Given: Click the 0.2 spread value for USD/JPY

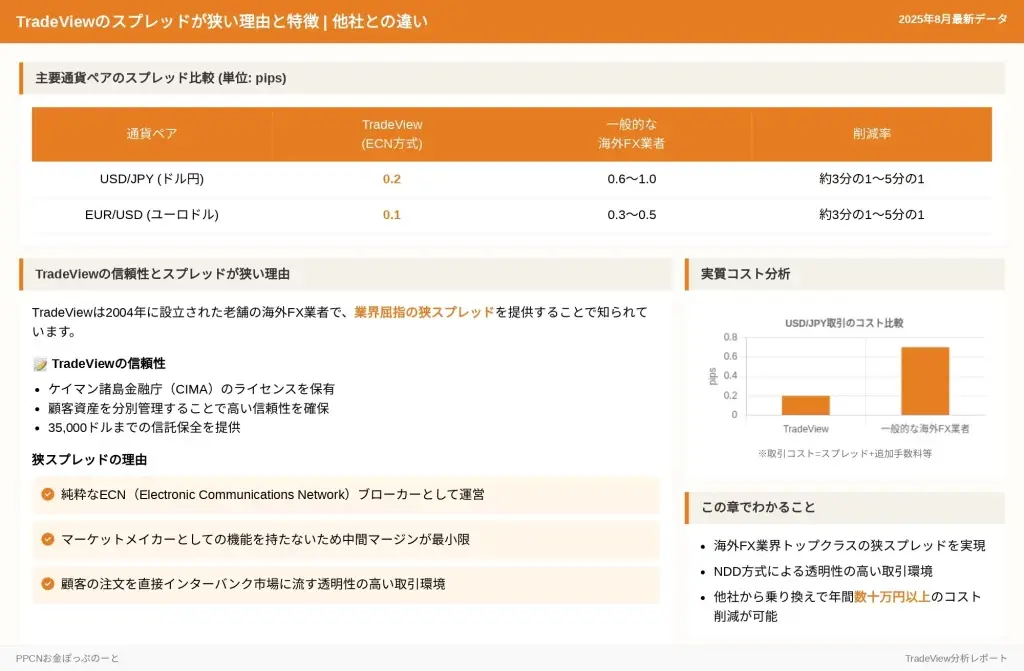Looking at the screenshot, I should tap(392, 179).
